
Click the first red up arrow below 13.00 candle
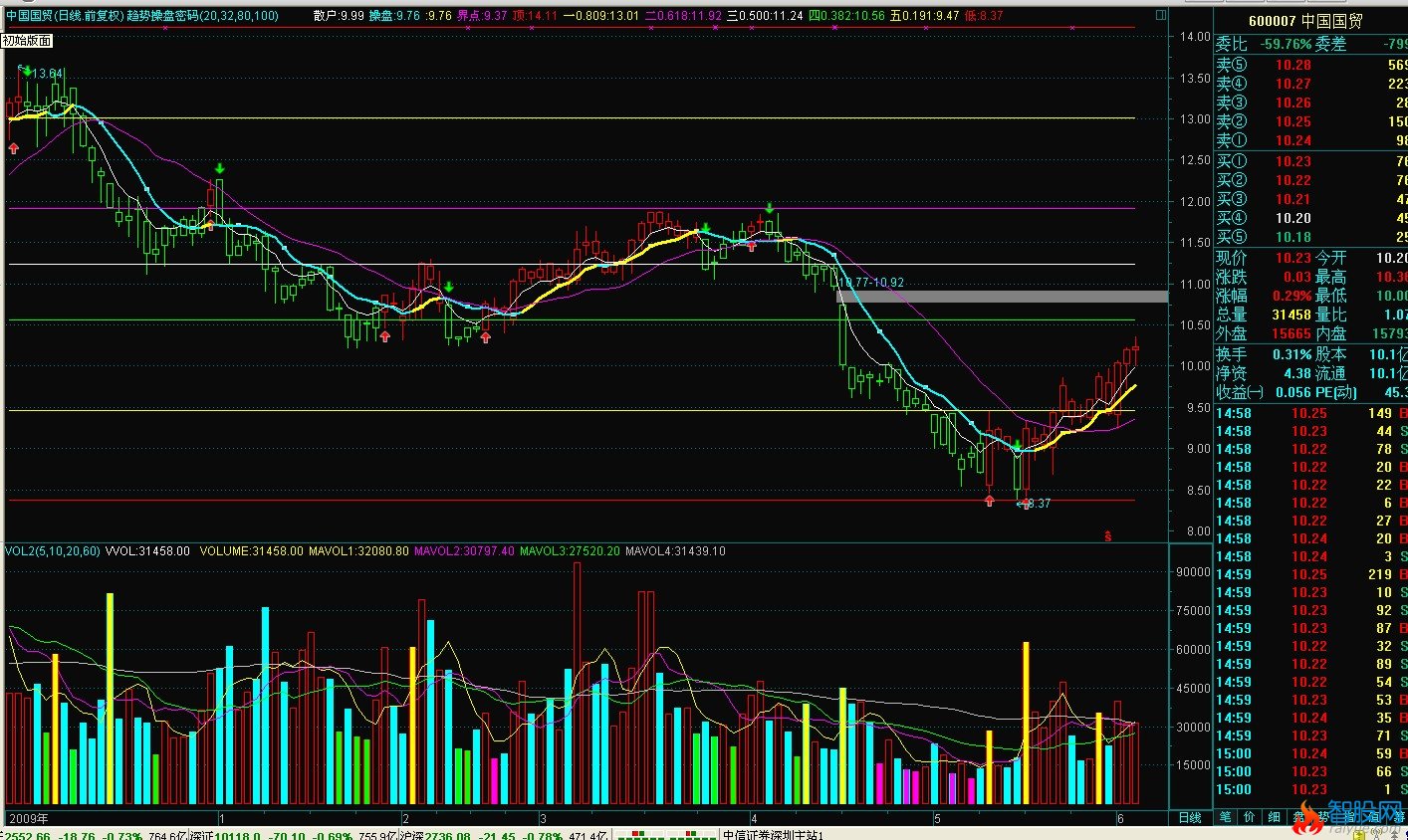(14, 148)
